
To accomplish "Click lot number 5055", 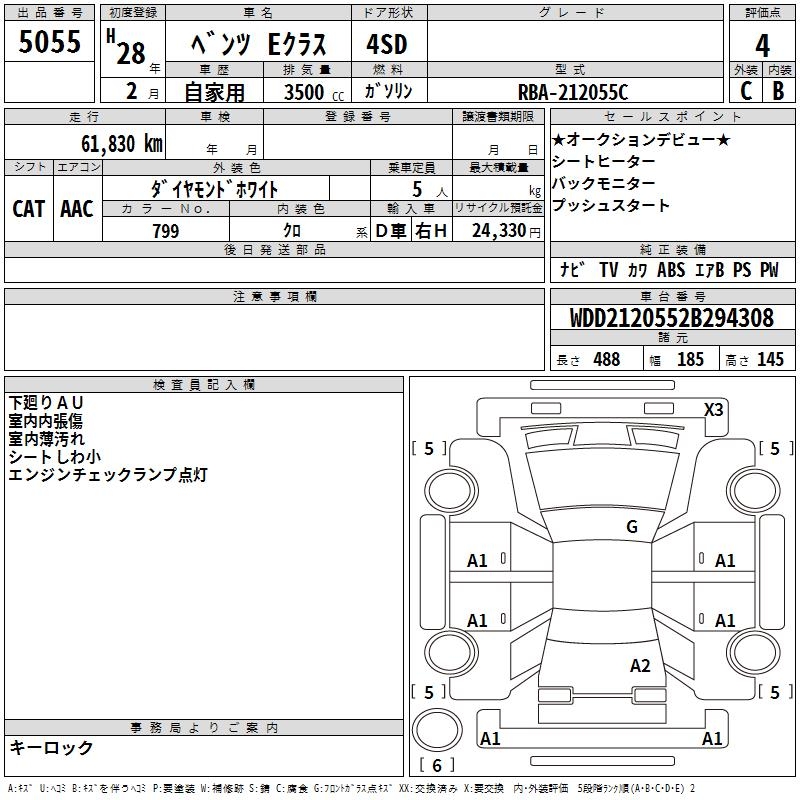I will click(50, 44).
